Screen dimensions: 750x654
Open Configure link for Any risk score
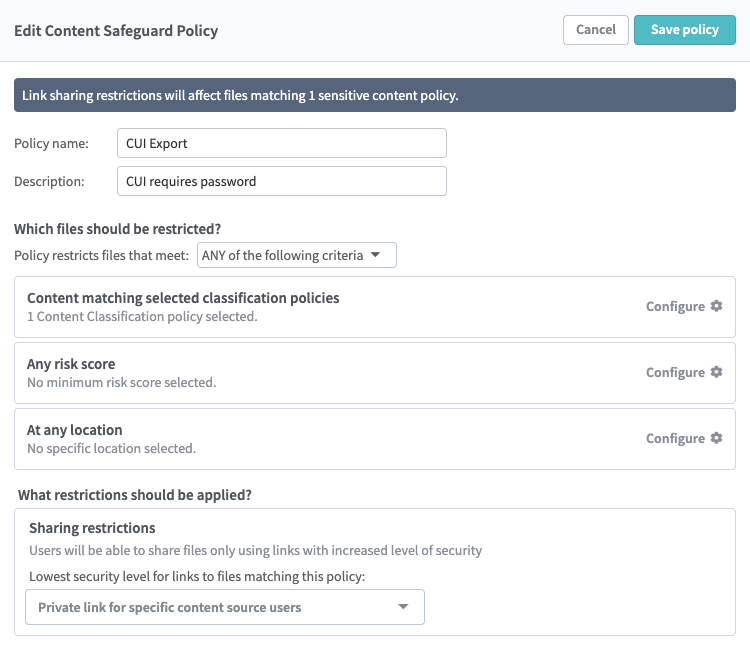point(676,372)
